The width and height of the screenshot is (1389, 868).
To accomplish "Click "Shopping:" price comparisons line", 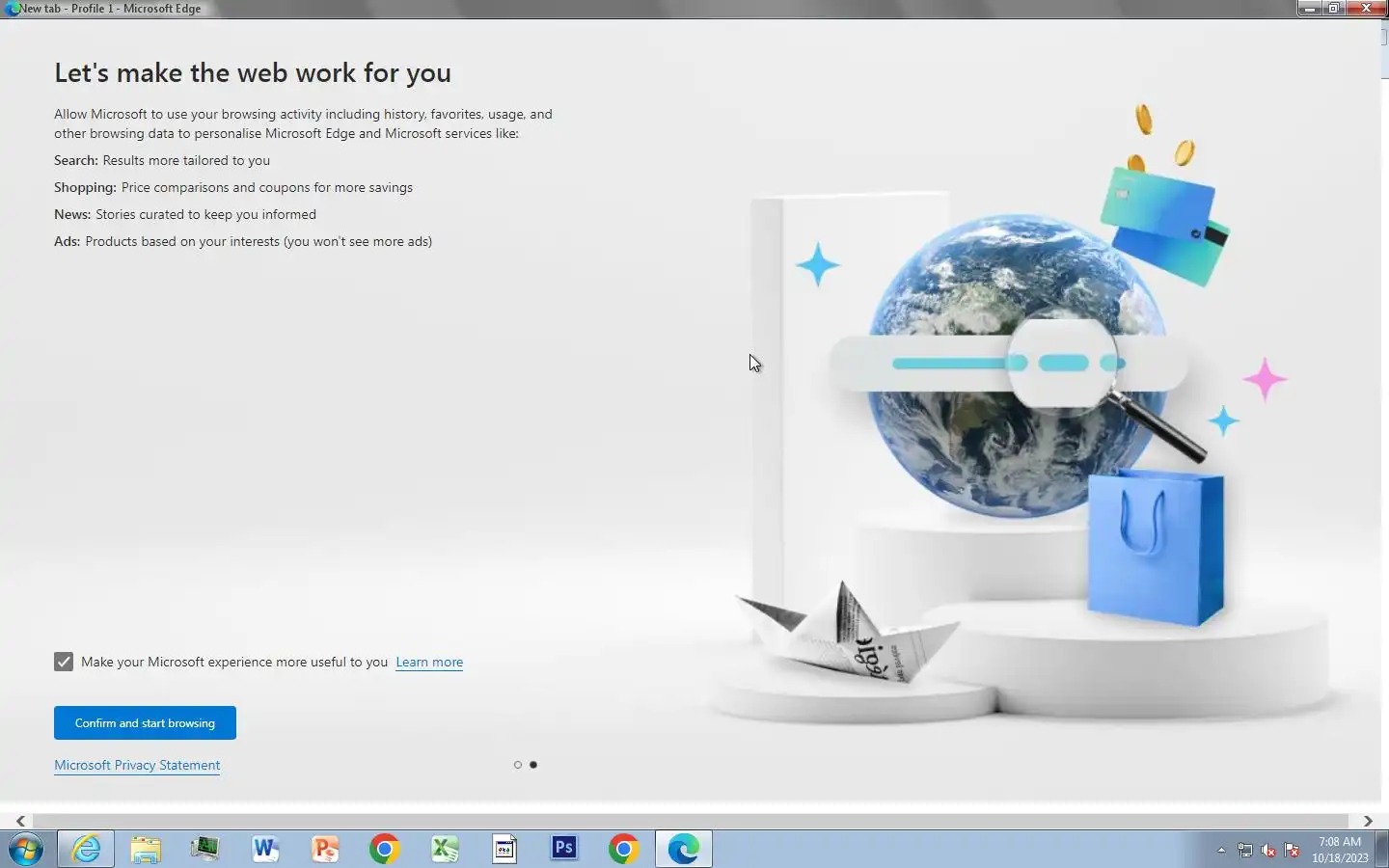I will pyautogui.click(x=233, y=187).
